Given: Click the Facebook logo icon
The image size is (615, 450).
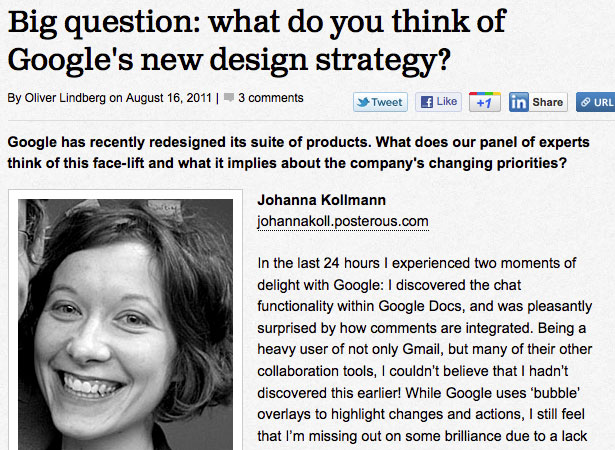Looking at the screenshot, I should [426, 102].
